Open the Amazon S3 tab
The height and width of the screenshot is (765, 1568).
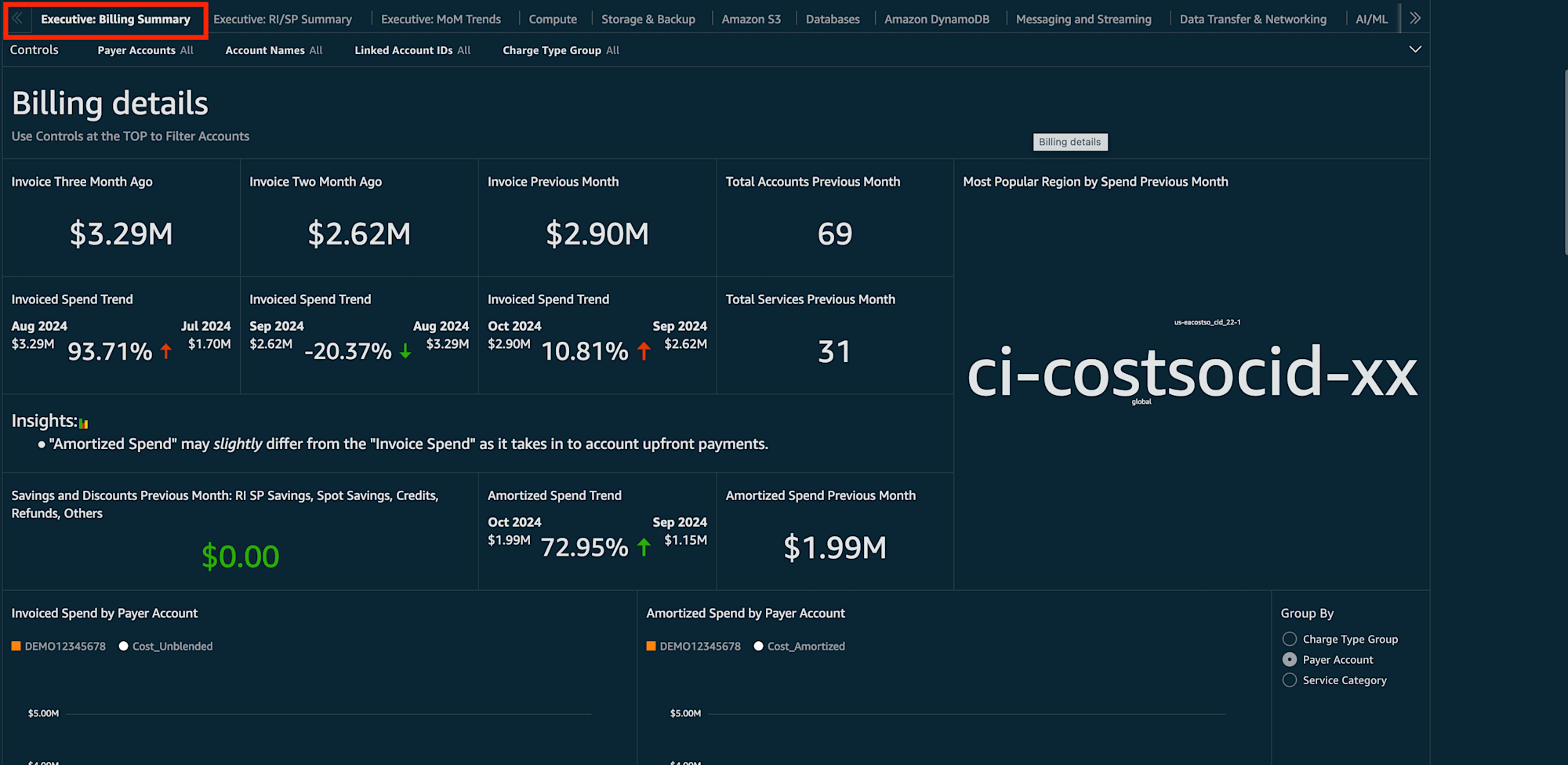tap(751, 19)
